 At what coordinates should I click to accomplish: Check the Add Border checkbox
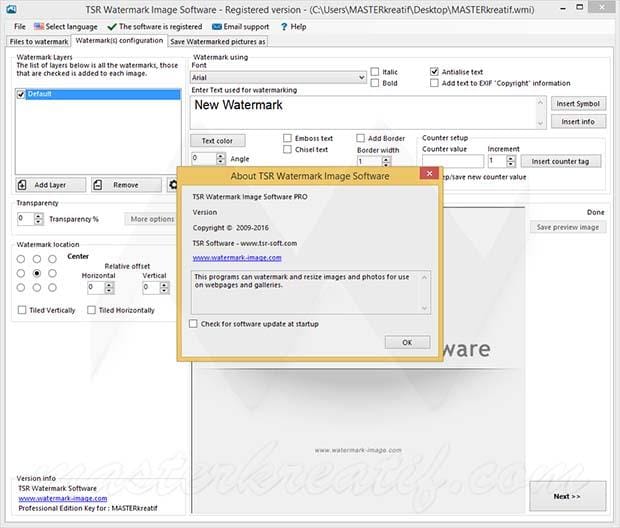click(x=360, y=138)
